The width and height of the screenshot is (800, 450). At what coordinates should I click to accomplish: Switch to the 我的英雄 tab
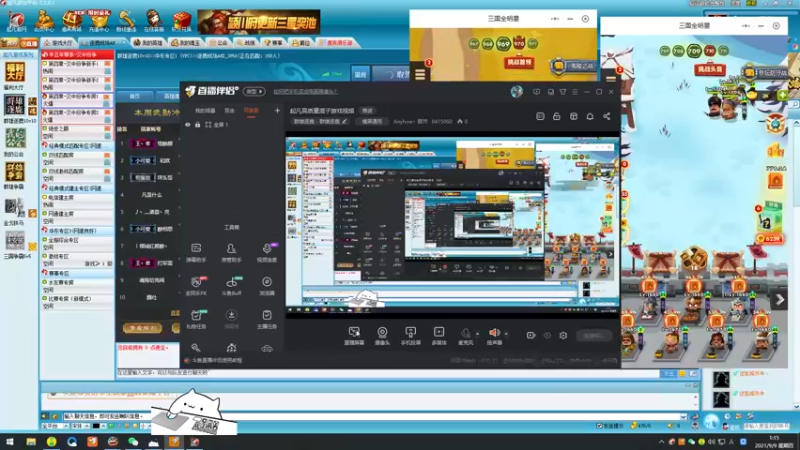tap(148, 43)
